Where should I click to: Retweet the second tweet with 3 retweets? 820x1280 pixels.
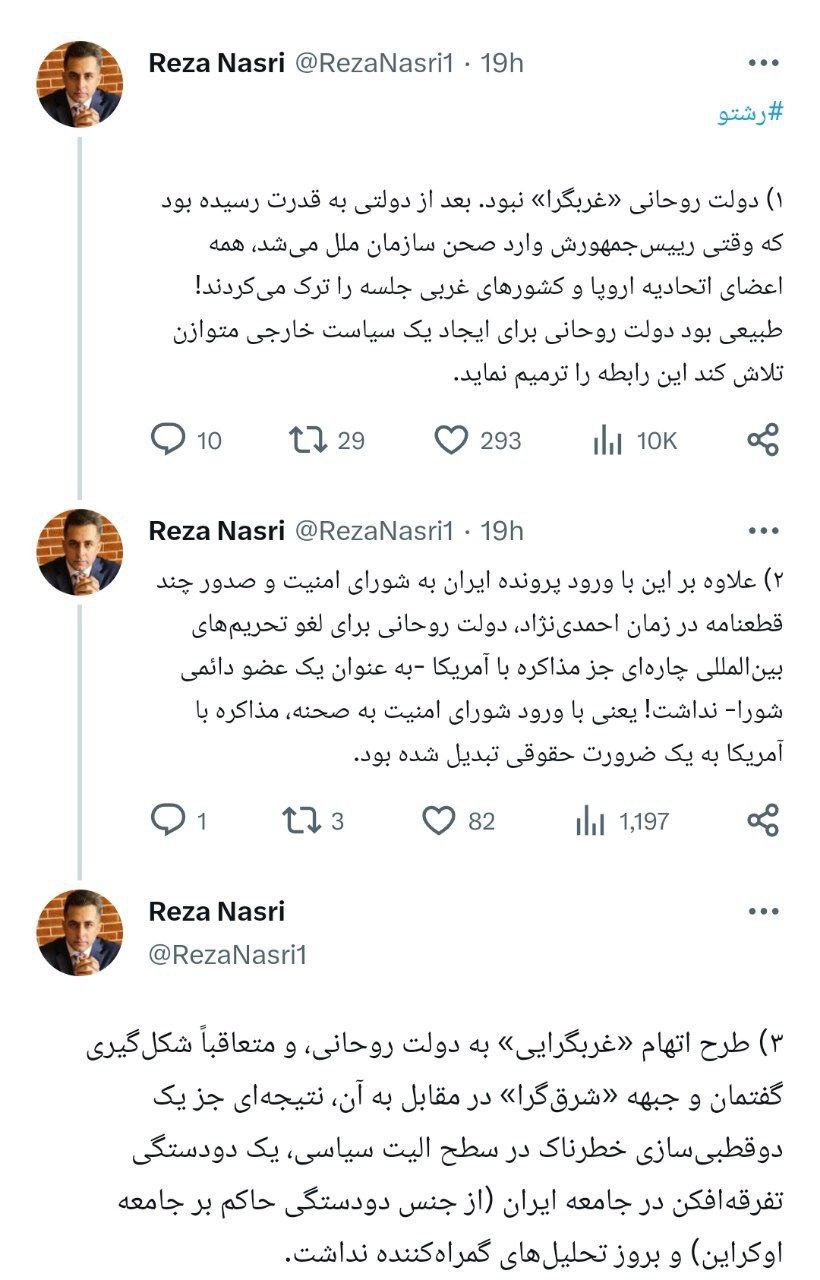[x=300, y=821]
